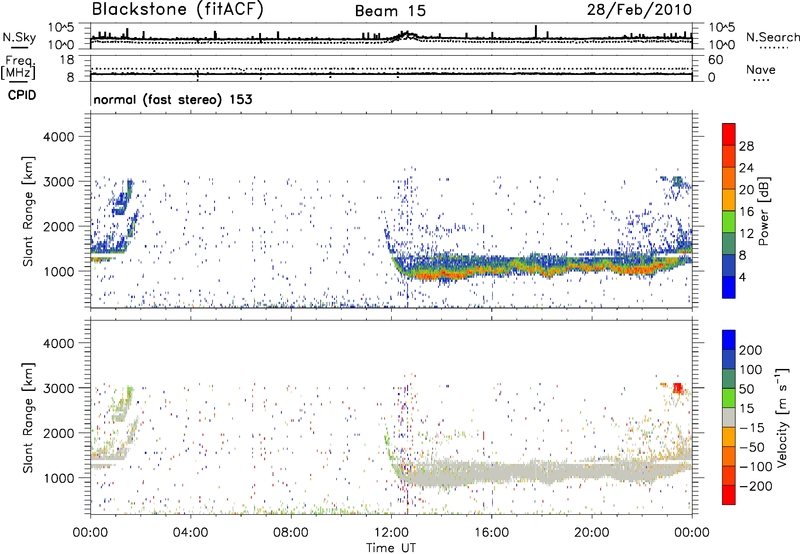Click the '2000' tick on the velocity panel
The height and width of the screenshot is (554, 800).
pyautogui.click(x=58, y=433)
